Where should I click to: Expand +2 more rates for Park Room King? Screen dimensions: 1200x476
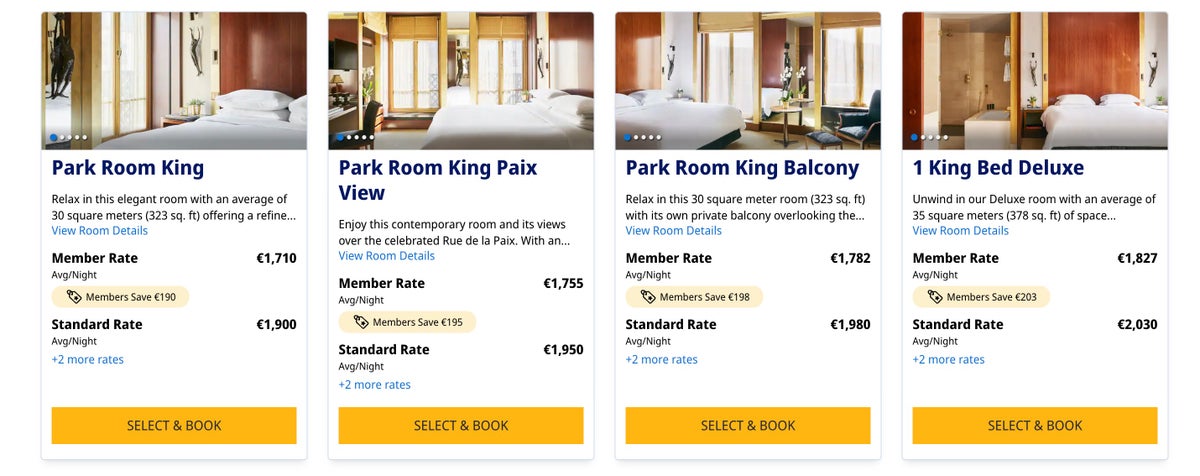pos(88,359)
